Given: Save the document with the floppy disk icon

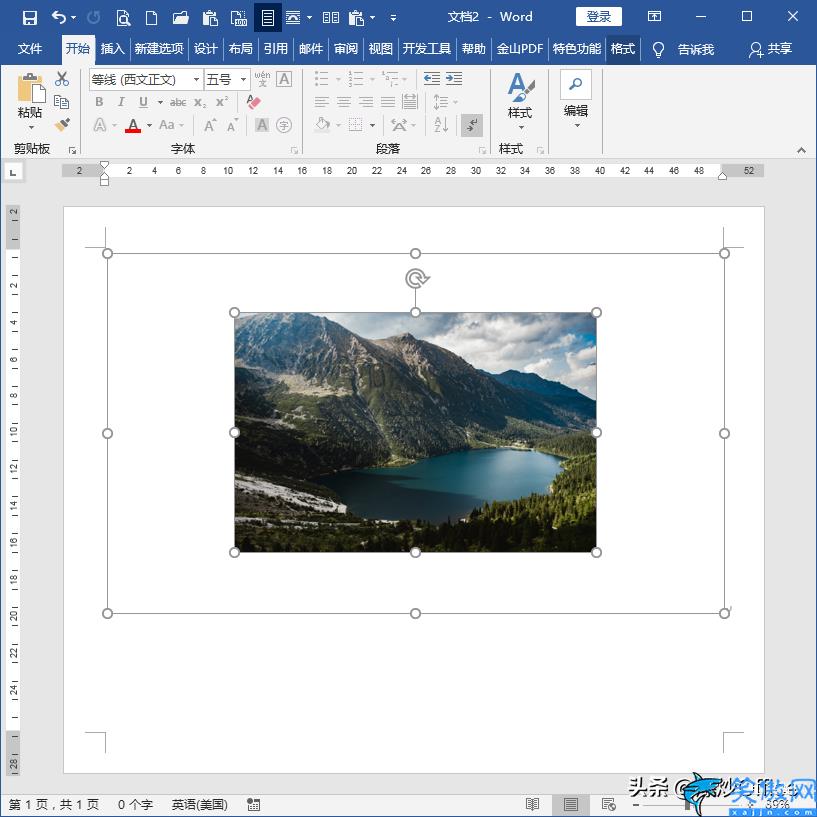Looking at the screenshot, I should (x=30, y=18).
